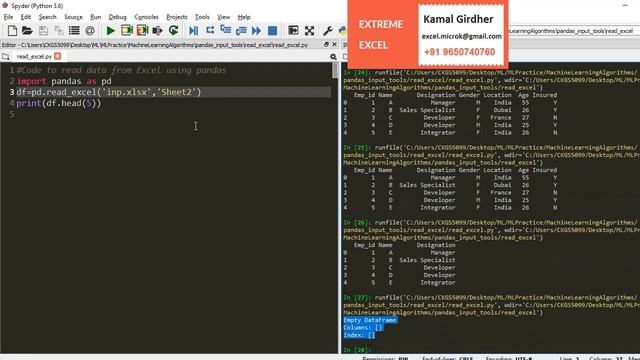Click 'import pandas as pd' line
640x360 pixels.
pos(64,81)
